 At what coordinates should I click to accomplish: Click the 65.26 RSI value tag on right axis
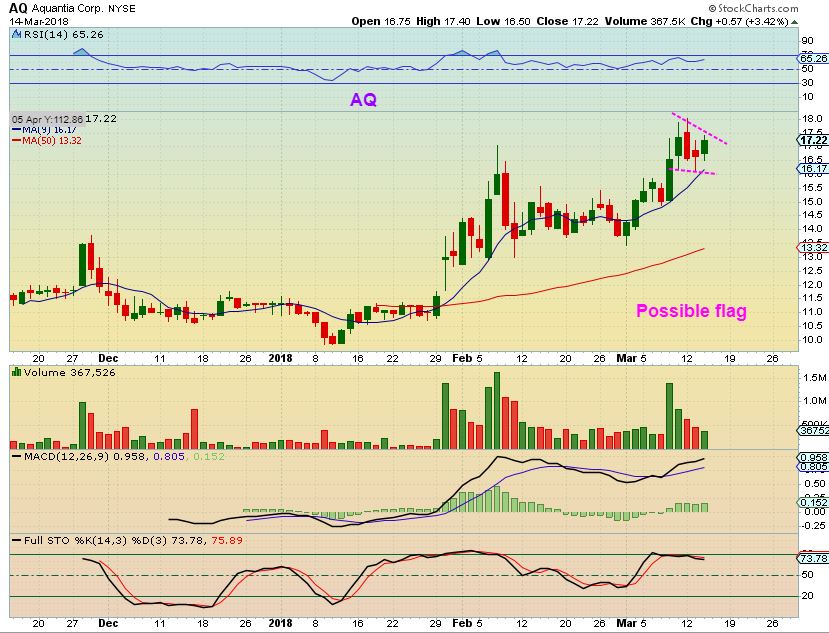click(x=813, y=58)
